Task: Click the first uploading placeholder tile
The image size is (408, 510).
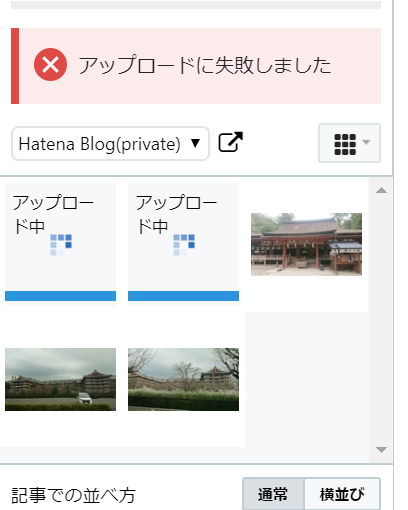Action: pyautogui.click(x=60, y=244)
